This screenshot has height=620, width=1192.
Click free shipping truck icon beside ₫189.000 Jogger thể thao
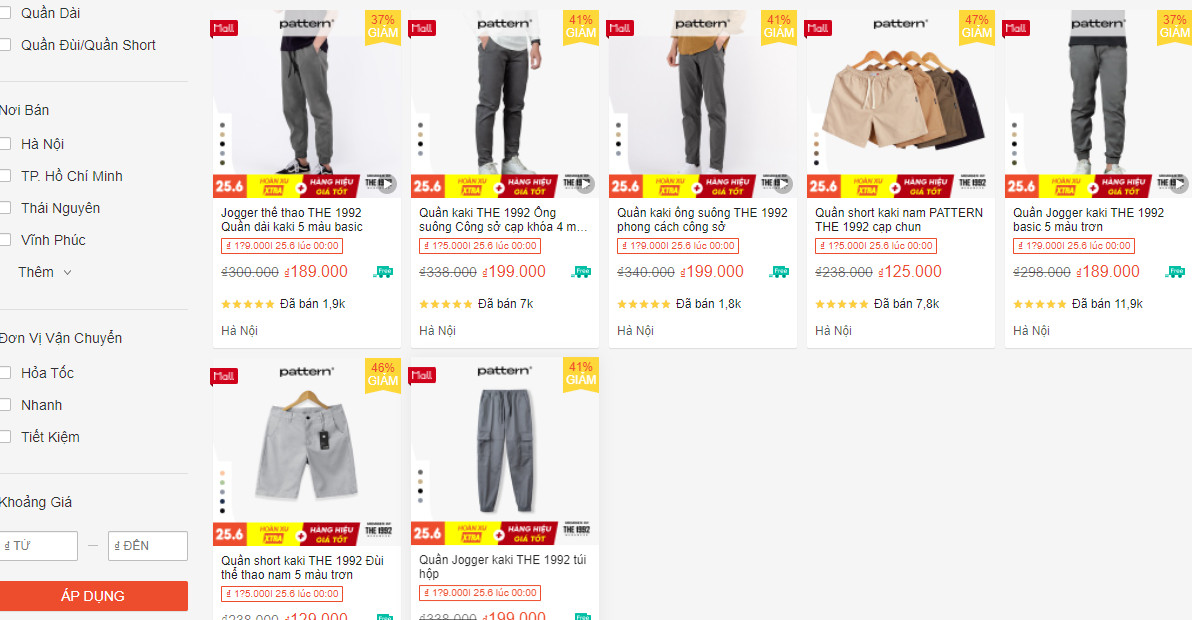(384, 272)
